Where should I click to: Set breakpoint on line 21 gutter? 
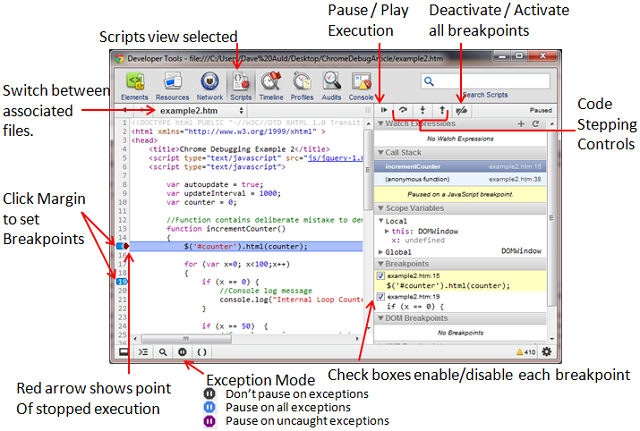click(x=122, y=300)
